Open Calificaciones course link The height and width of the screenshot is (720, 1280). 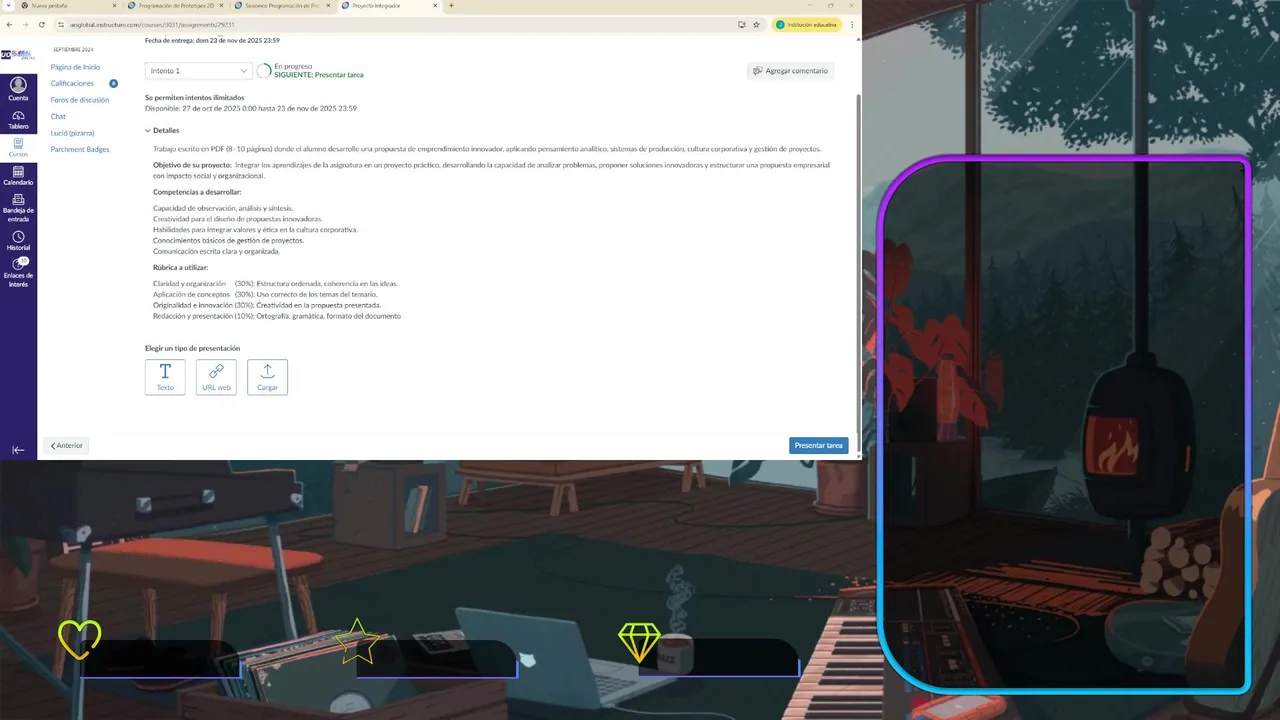coord(72,84)
